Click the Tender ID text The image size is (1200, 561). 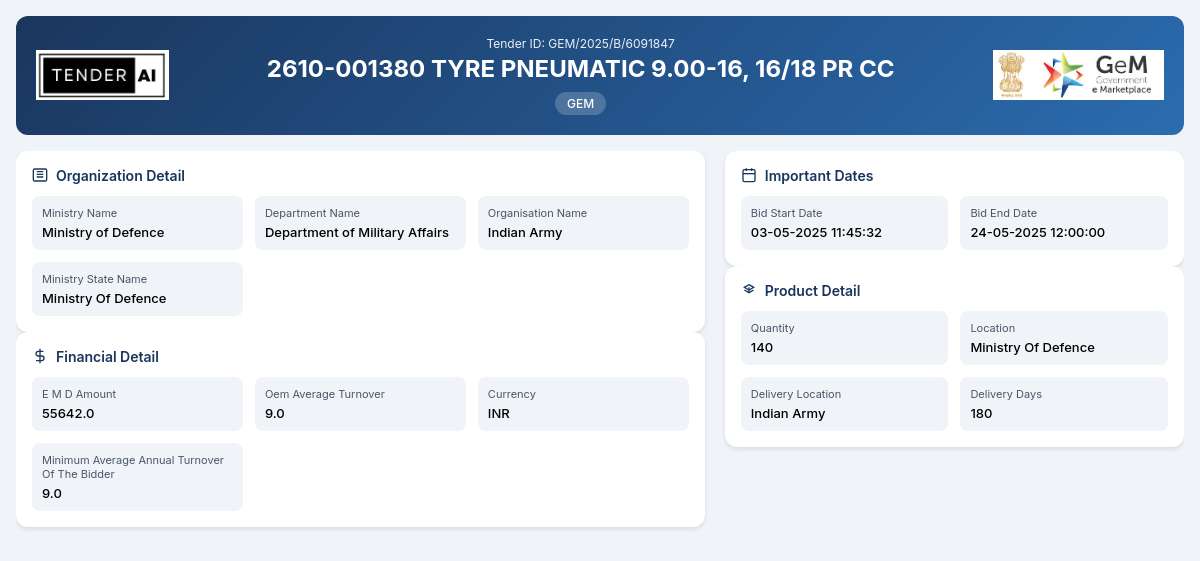pos(580,43)
